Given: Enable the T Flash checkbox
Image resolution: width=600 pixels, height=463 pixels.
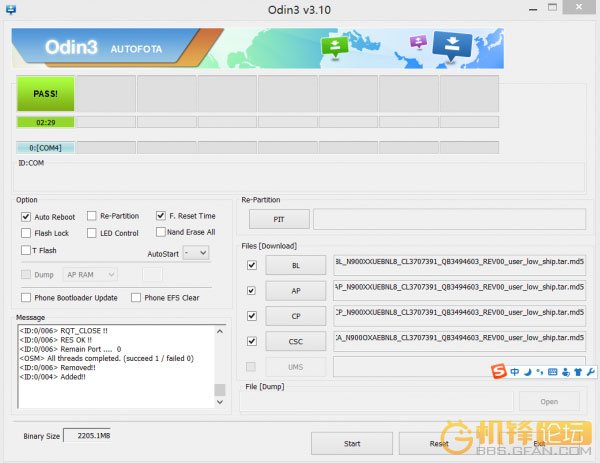Looking at the screenshot, I should [26, 250].
